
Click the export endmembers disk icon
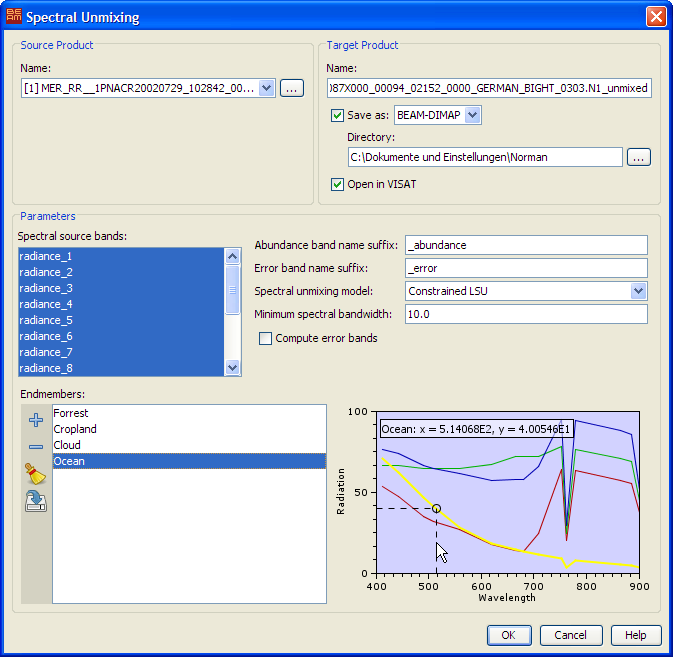36,502
